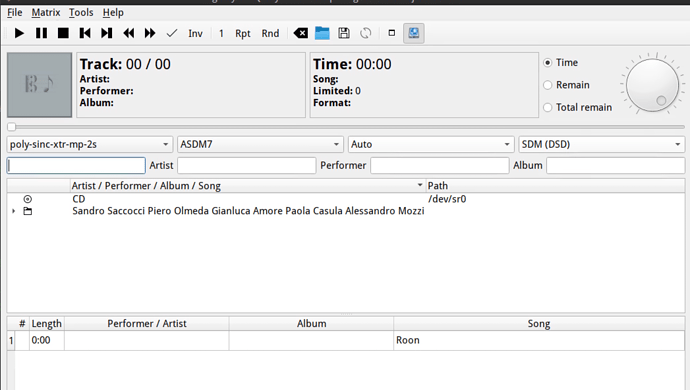Click the # playlist column header
Viewport: 690px width, 390px height.
(22, 324)
